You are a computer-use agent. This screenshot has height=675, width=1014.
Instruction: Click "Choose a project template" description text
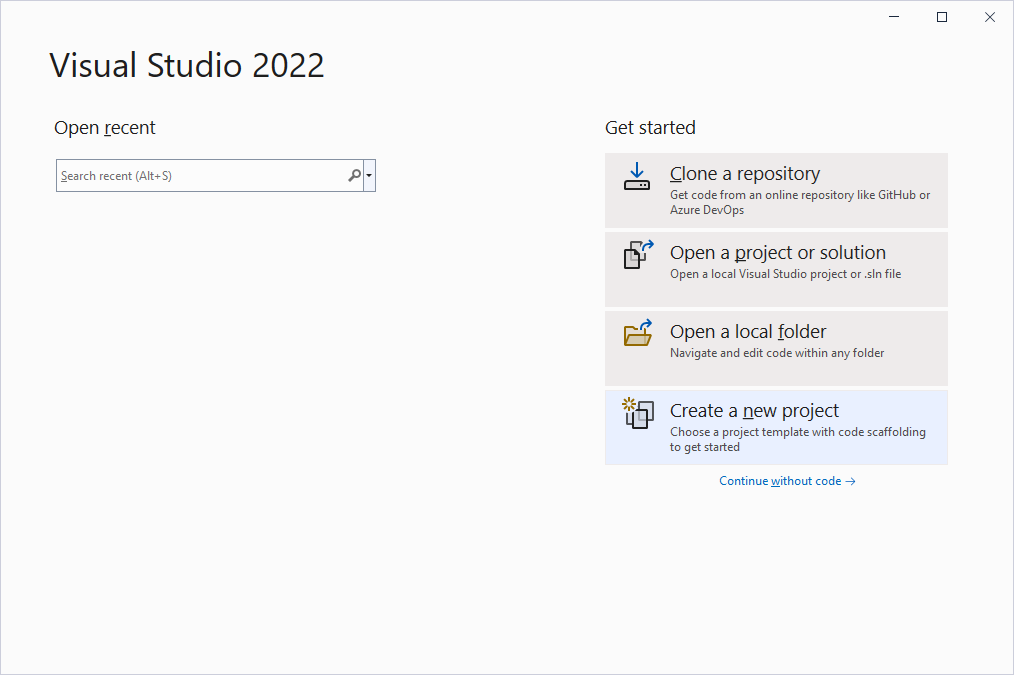click(798, 439)
